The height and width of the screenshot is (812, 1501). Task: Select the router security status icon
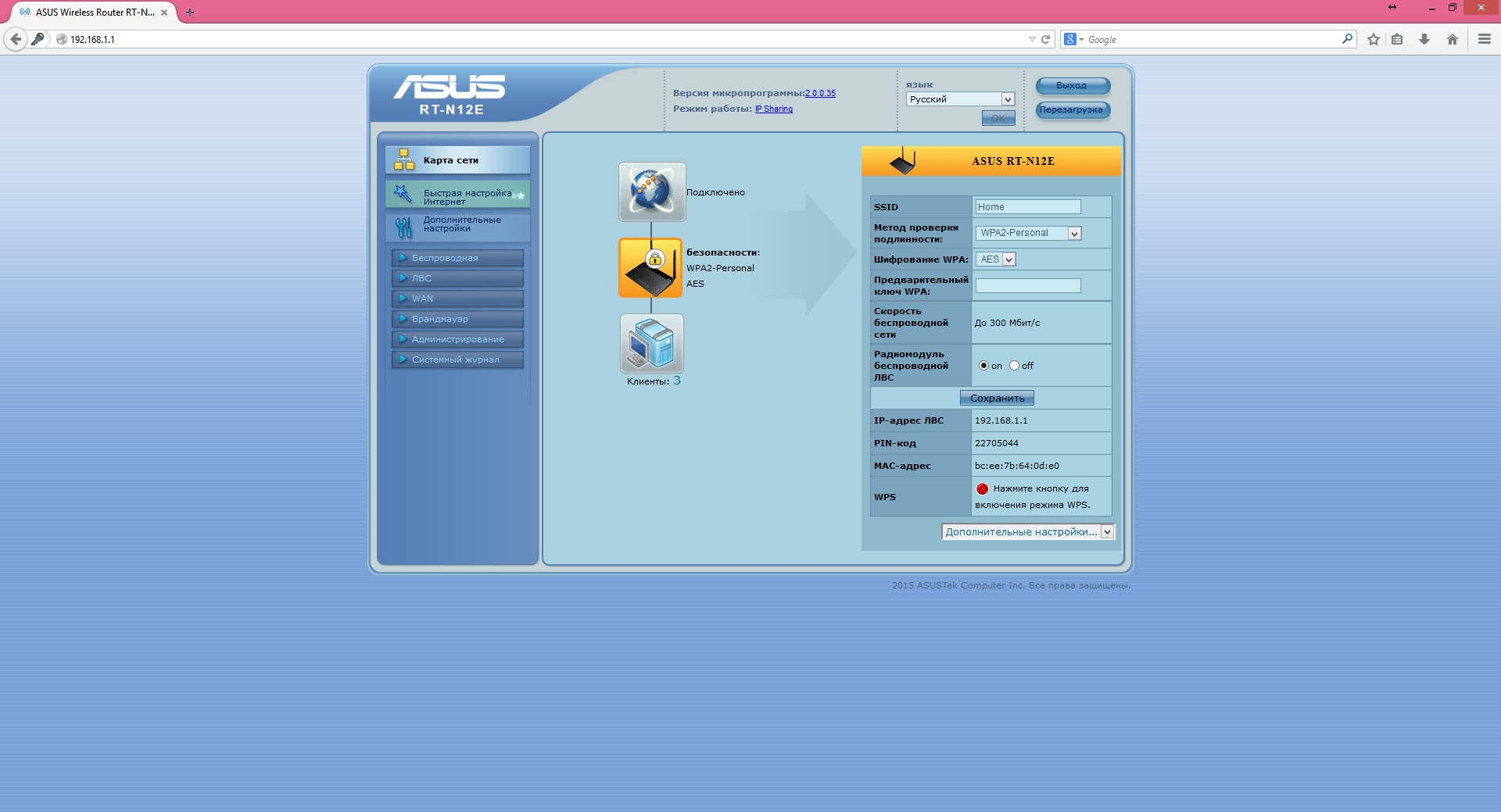pyautogui.click(x=650, y=267)
